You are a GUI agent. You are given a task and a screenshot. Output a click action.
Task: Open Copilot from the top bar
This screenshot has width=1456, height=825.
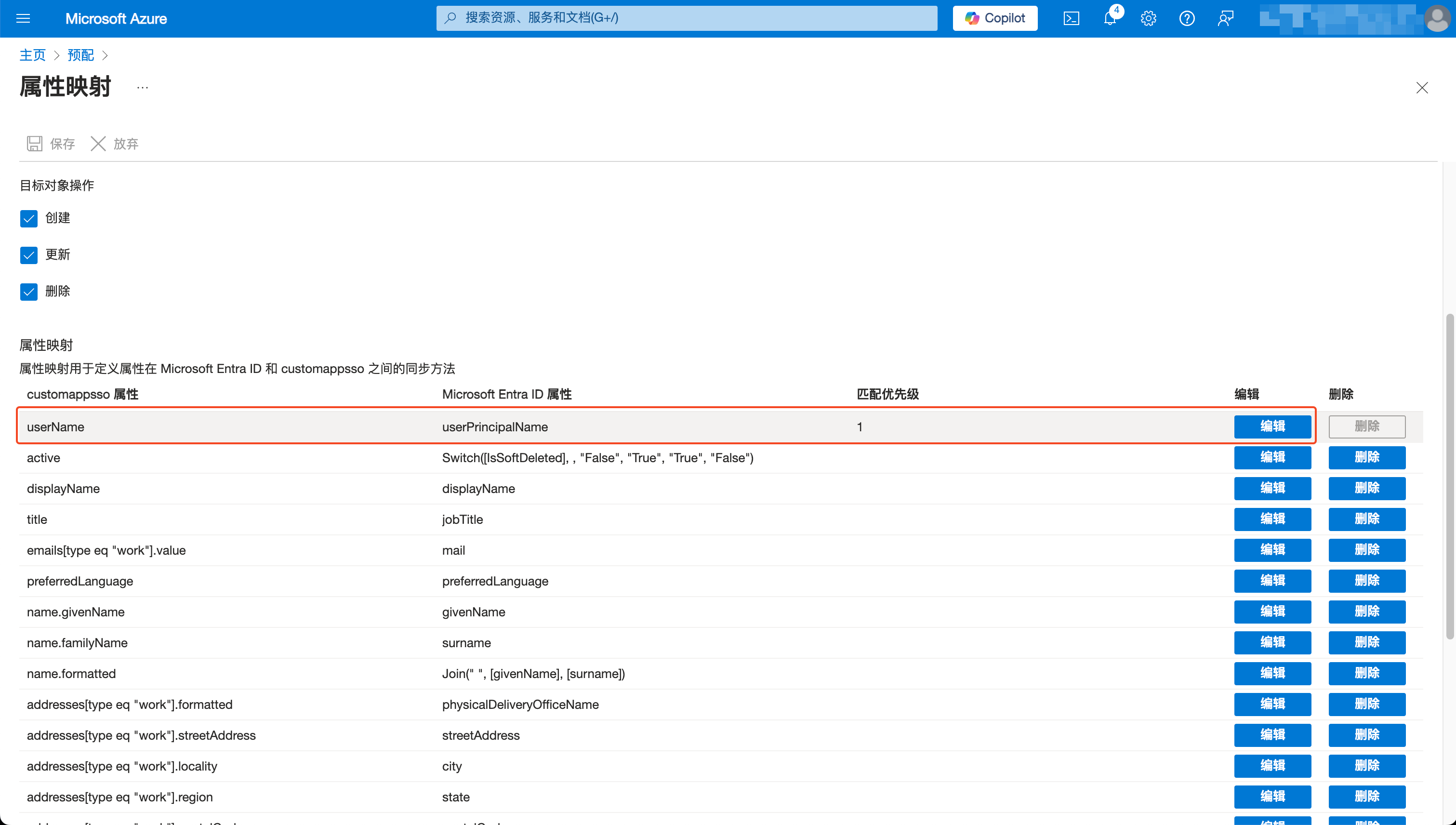[995, 17]
